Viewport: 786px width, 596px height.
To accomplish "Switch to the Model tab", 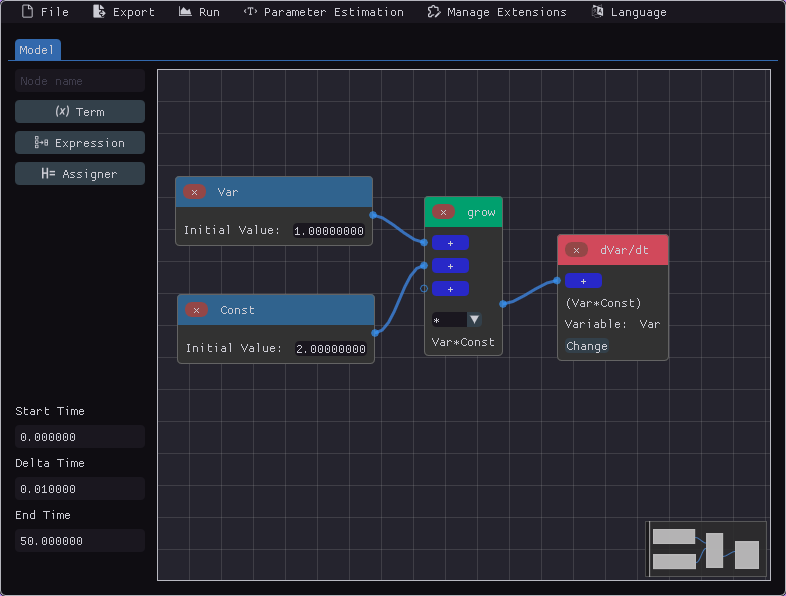I will [37, 50].
